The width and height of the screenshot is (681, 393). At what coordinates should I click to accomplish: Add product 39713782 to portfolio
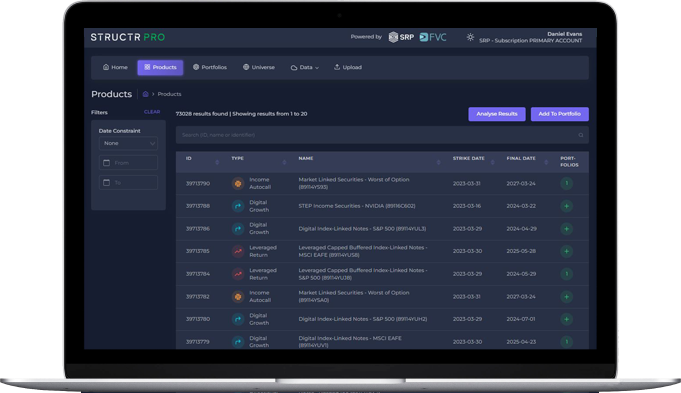(x=566, y=297)
